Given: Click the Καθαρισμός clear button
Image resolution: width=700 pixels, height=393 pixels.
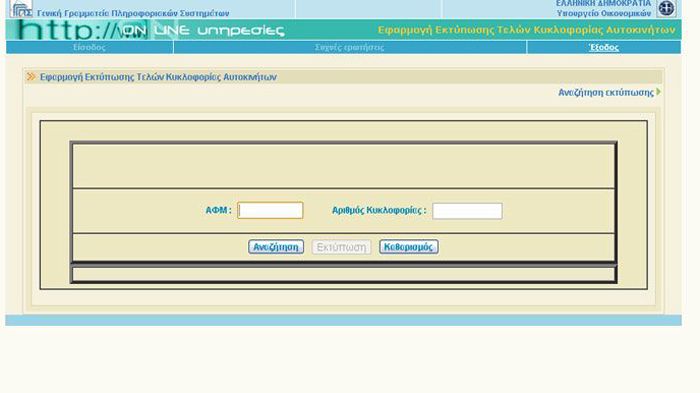Looking at the screenshot, I should pos(408,247).
